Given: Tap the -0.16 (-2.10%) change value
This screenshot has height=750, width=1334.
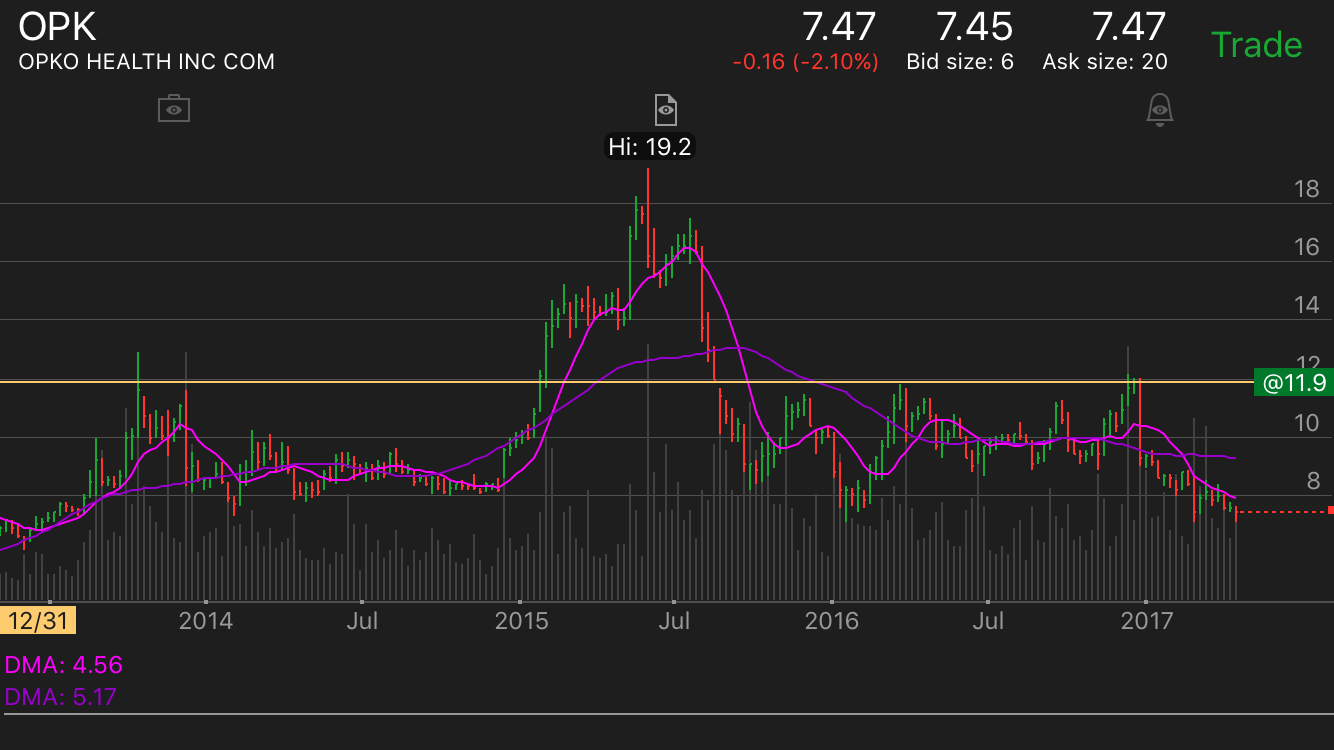Looking at the screenshot, I should 805,62.
